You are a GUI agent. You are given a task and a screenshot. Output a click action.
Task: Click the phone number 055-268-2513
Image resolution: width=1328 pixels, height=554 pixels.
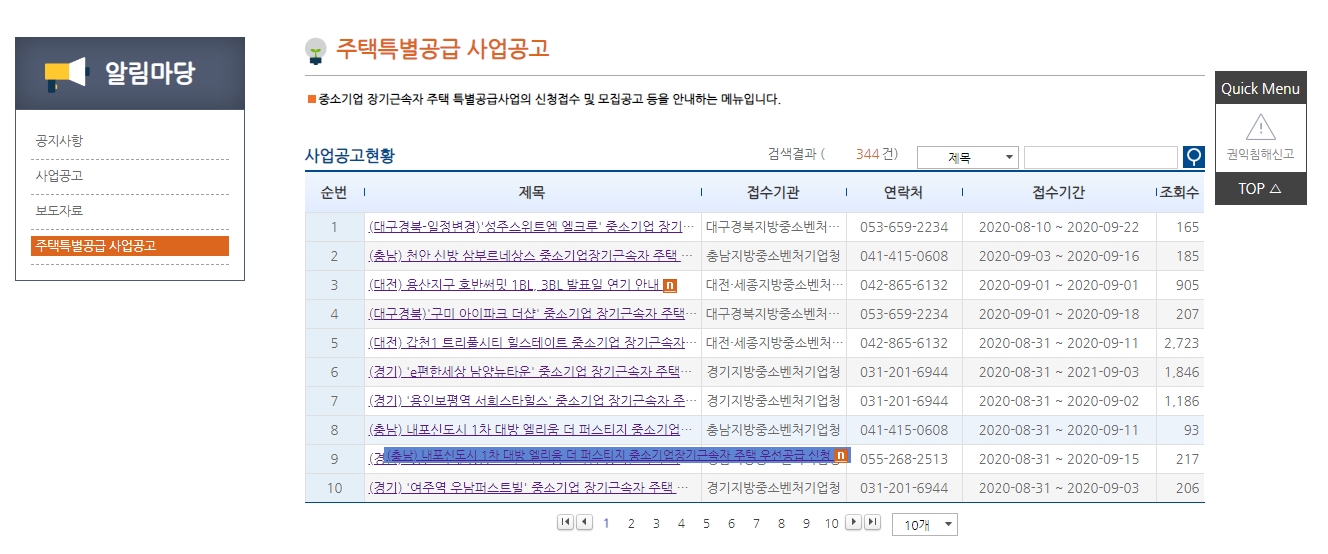(904, 459)
